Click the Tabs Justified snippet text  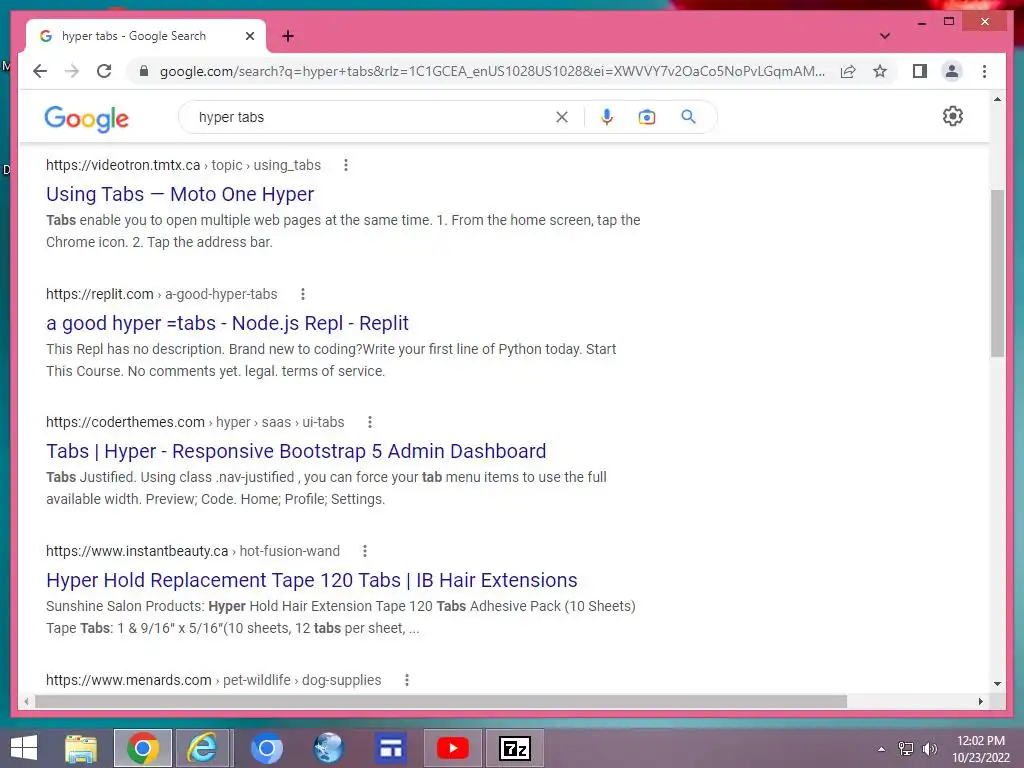tap(327, 488)
